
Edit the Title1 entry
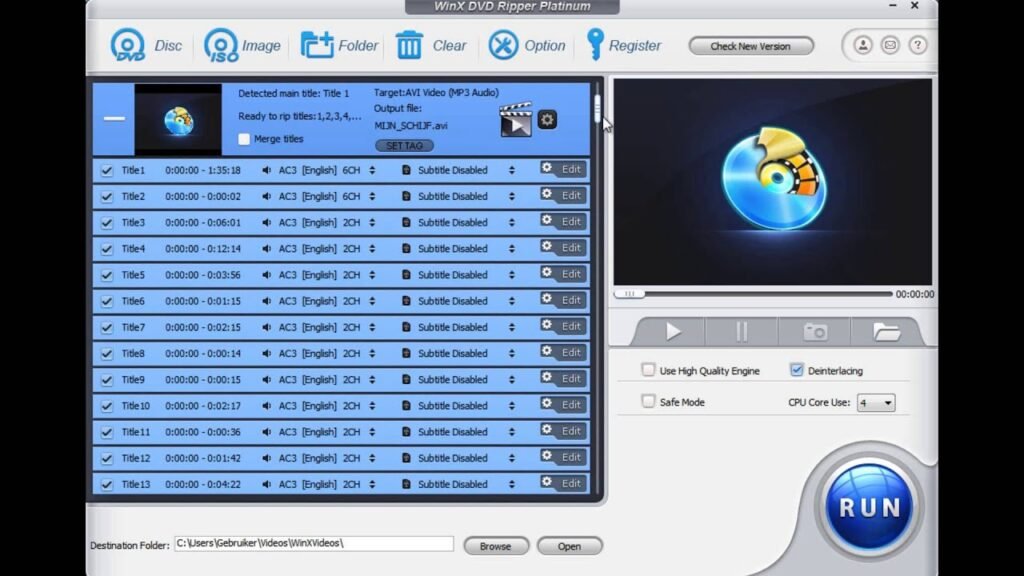tap(563, 169)
